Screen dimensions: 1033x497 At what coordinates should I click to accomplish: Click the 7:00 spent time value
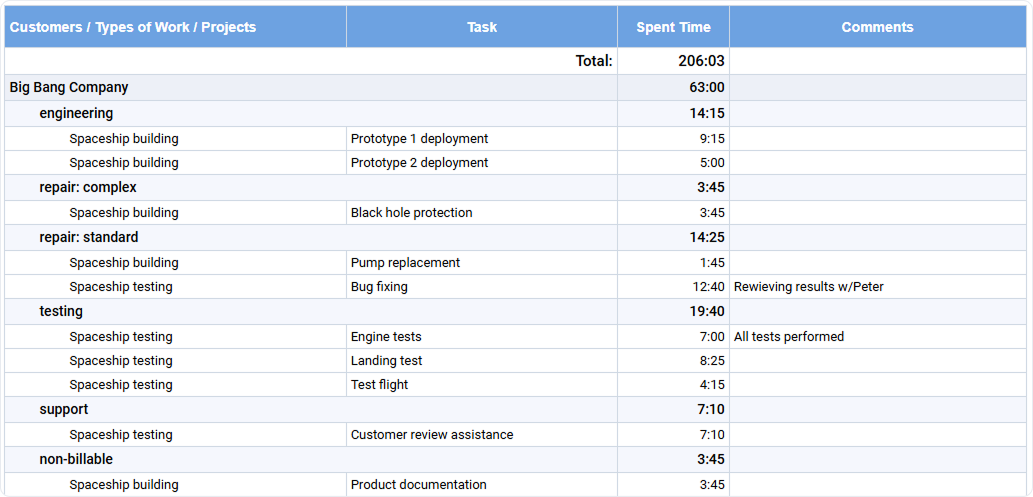click(x=712, y=337)
